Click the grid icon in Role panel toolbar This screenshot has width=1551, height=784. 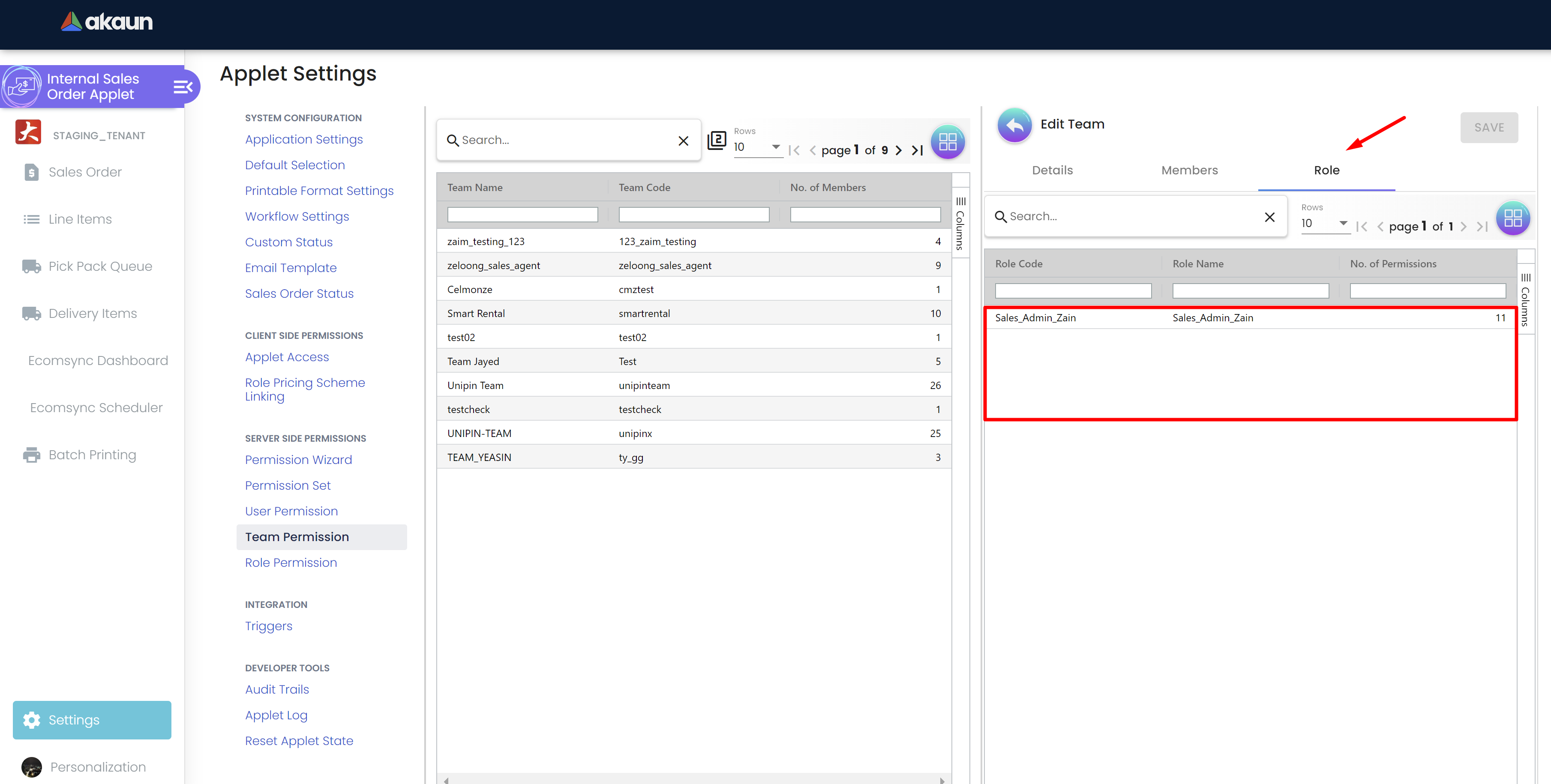(x=1512, y=218)
